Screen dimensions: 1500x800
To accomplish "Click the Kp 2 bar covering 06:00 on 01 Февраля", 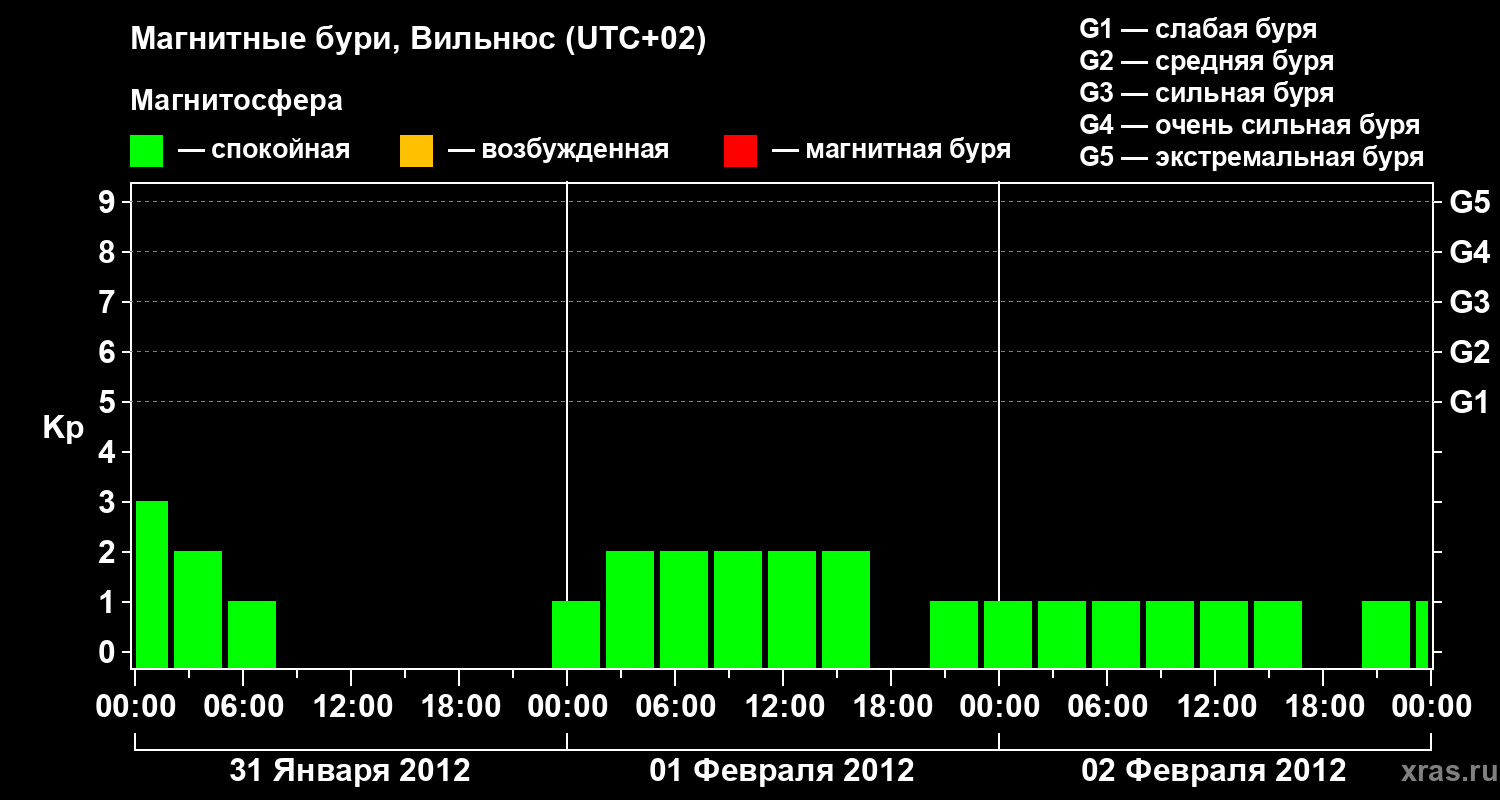I will tap(684, 609).
